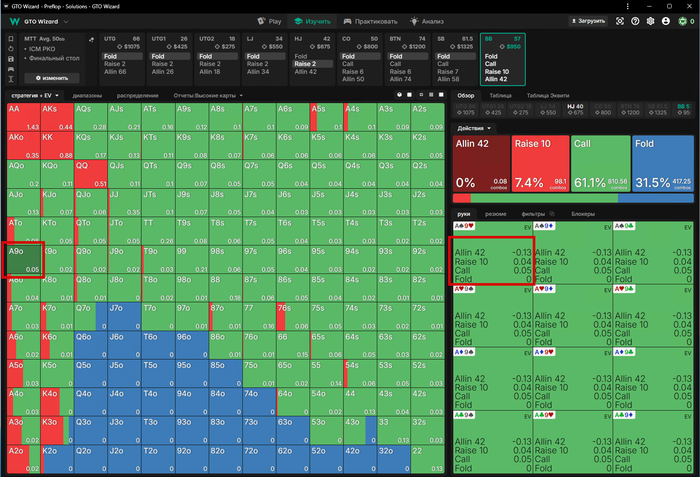Switch to the руки tab
This screenshot has height=477, width=700.
pyautogui.click(x=464, y=214)
